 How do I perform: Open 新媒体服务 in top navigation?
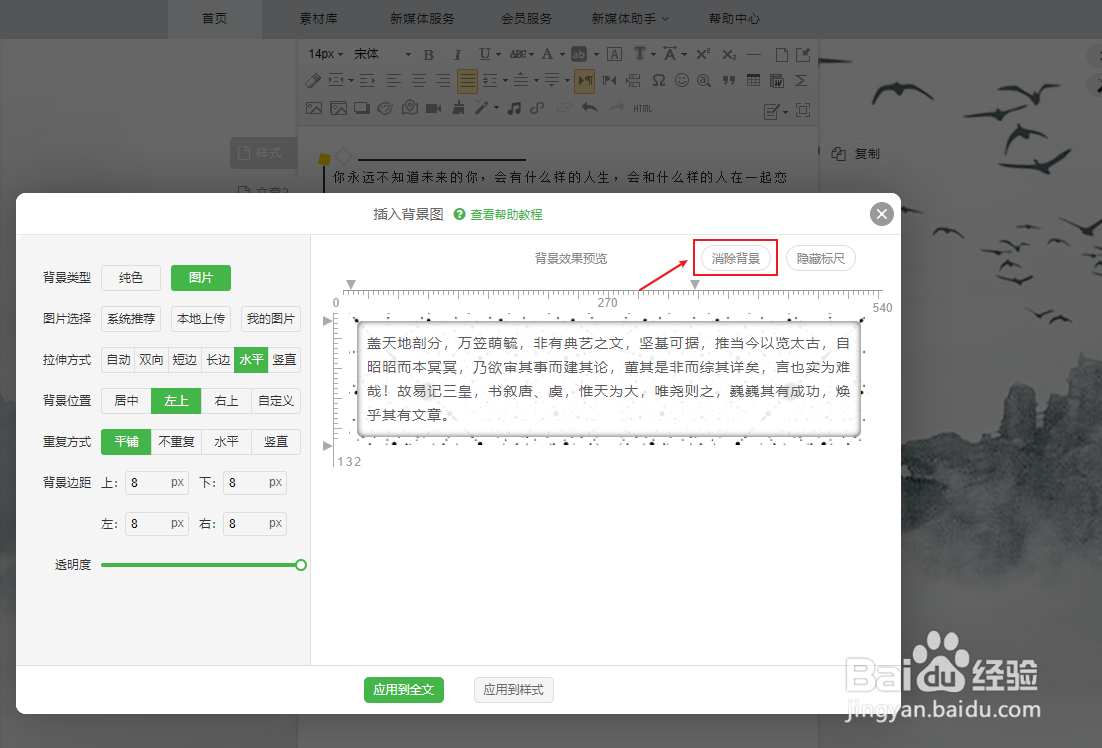[x=422, y=19]
